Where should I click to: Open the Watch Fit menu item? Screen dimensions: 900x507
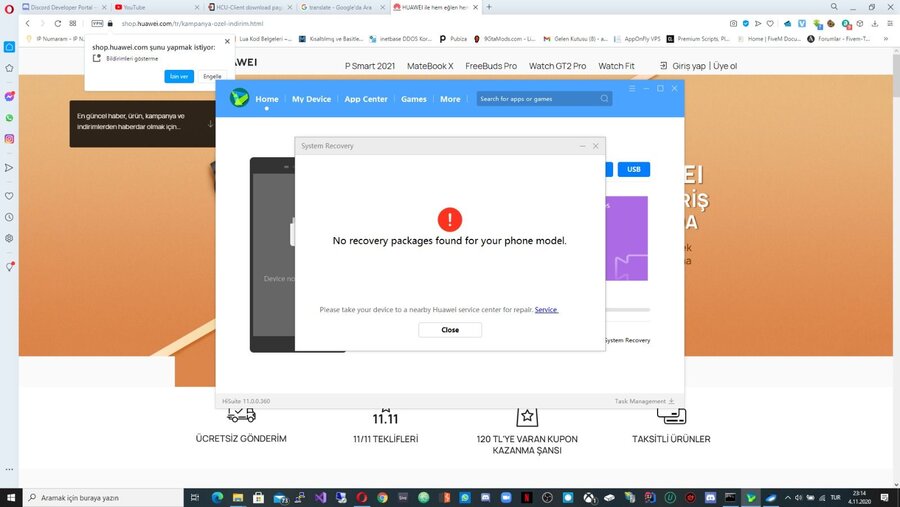coord(616,66)
